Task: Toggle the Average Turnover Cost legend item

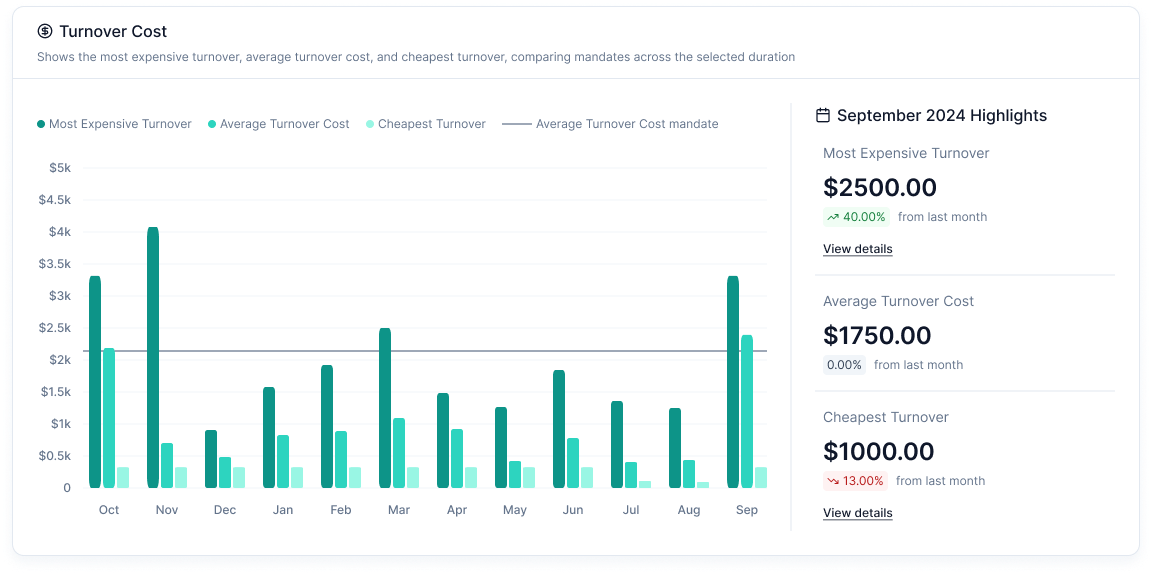Action: pos(278,124)
